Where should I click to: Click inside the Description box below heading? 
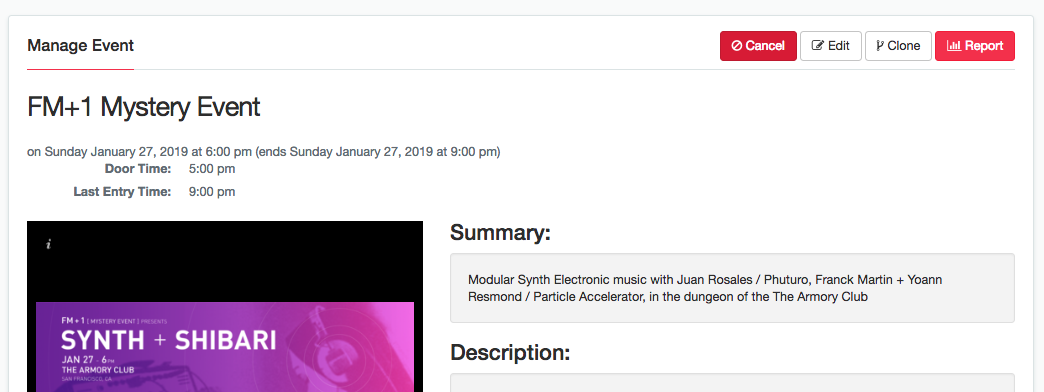732,383
